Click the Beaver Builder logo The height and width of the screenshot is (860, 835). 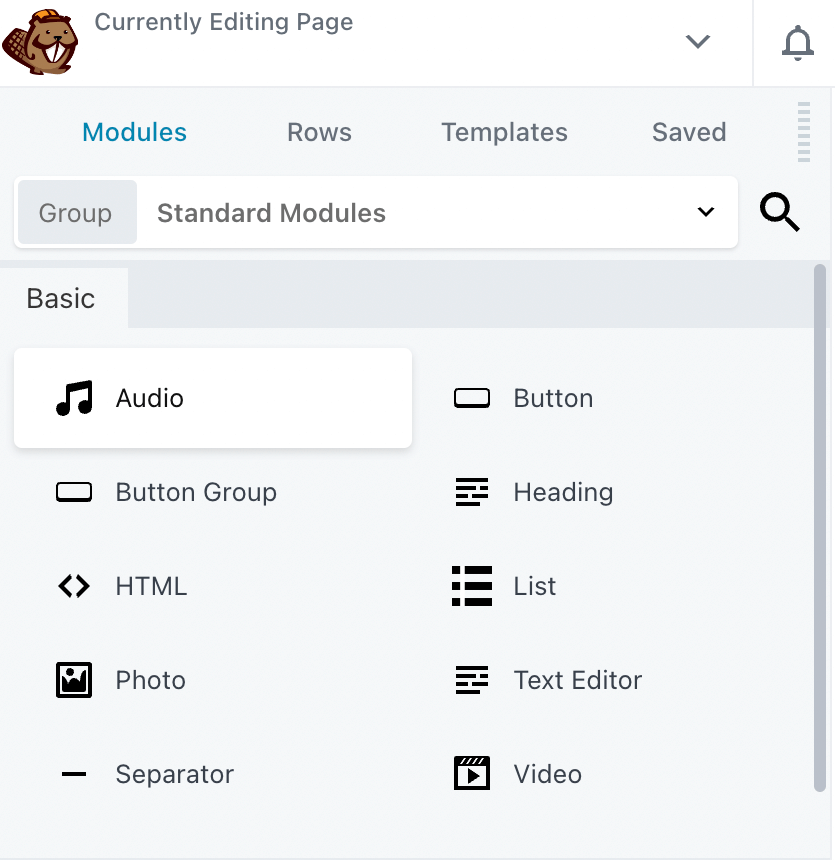click(40, 42)
